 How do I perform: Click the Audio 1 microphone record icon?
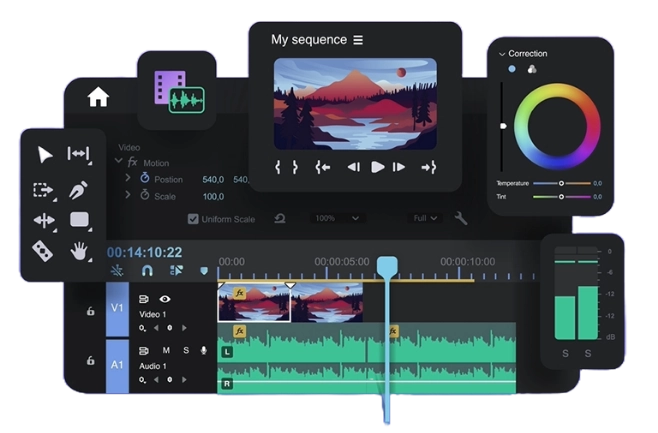[x=204, y=350]
